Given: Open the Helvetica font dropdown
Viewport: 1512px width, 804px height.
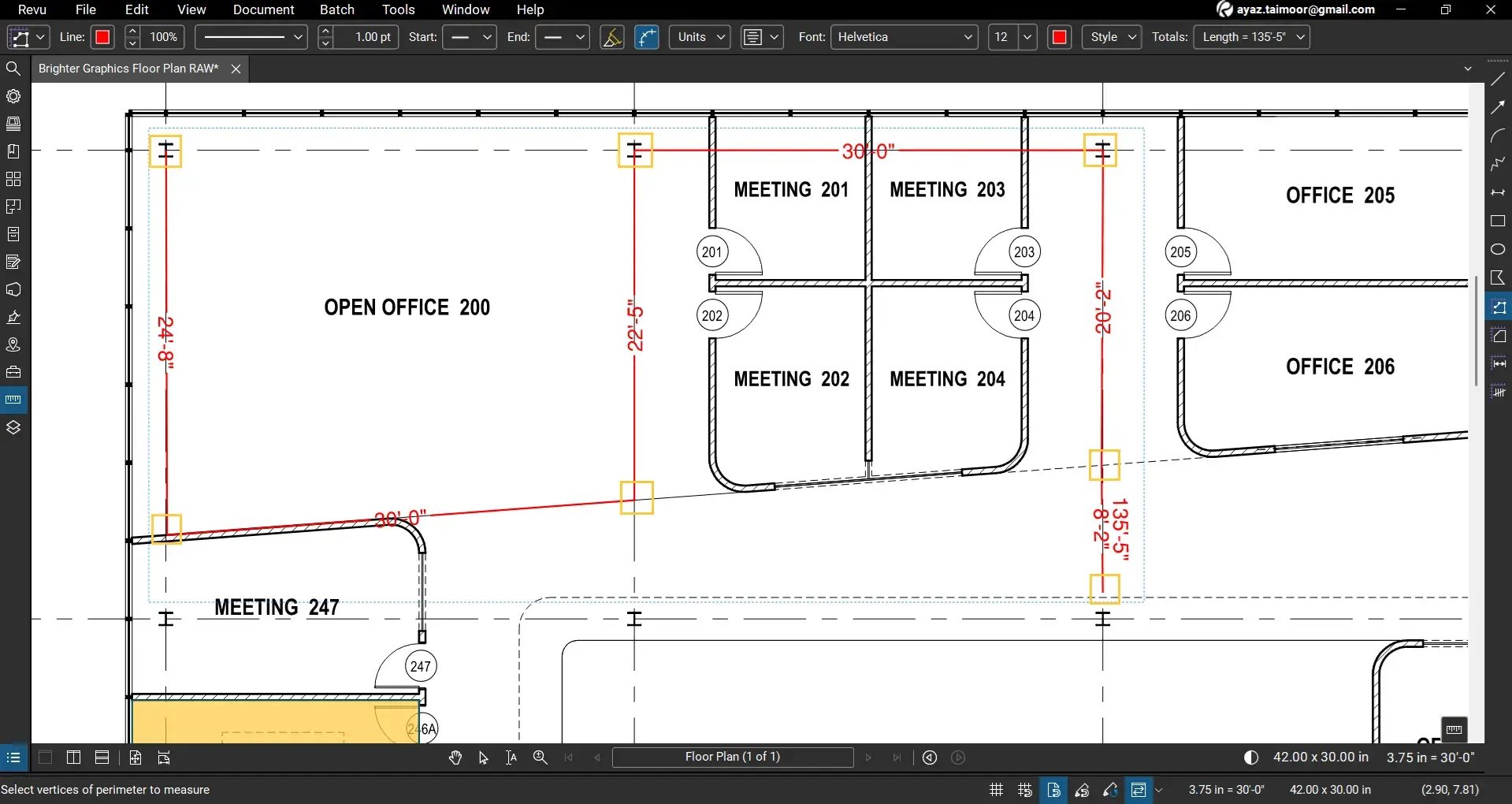Looking at the screenshot, I should pyautogui.click(x=903, y=37).
